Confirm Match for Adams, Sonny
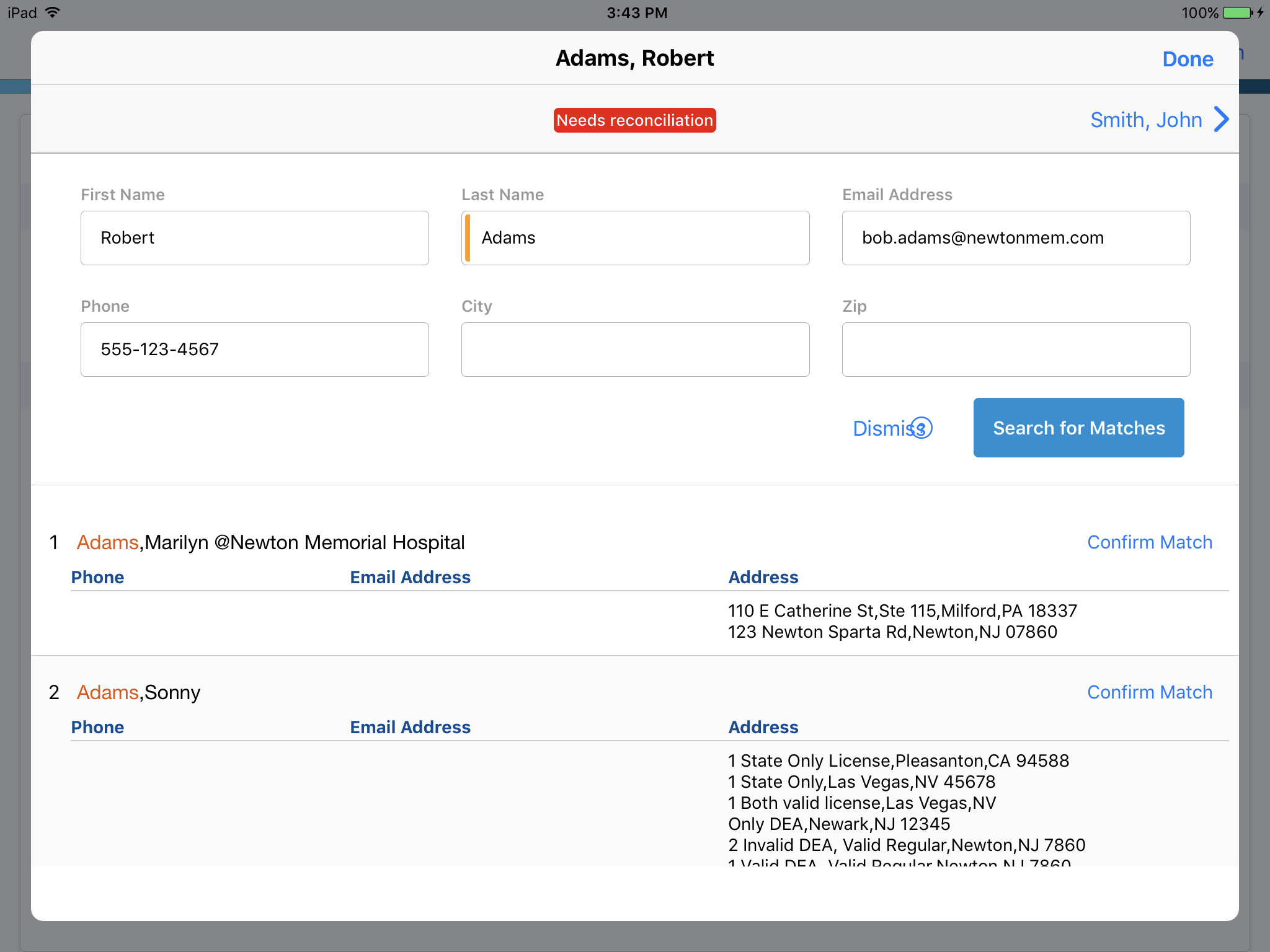The image size is (1270, 952). pyautogui.click(x=1149, y=692)
